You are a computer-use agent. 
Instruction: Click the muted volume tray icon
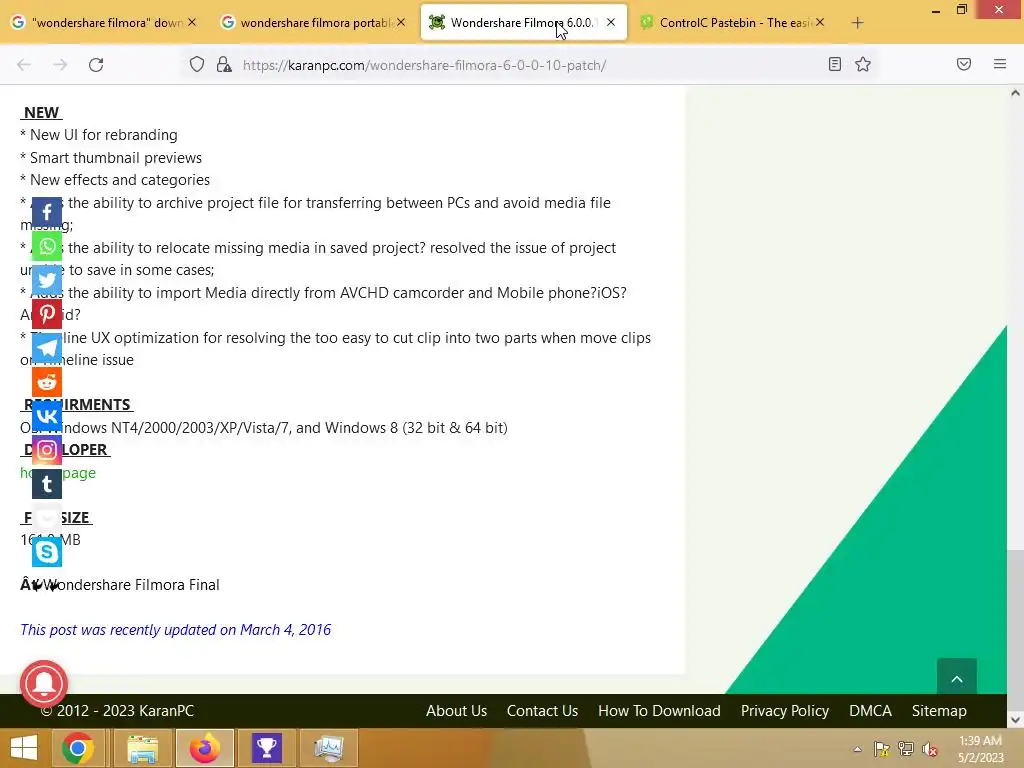pyautogui.click(x=929, y=749)
